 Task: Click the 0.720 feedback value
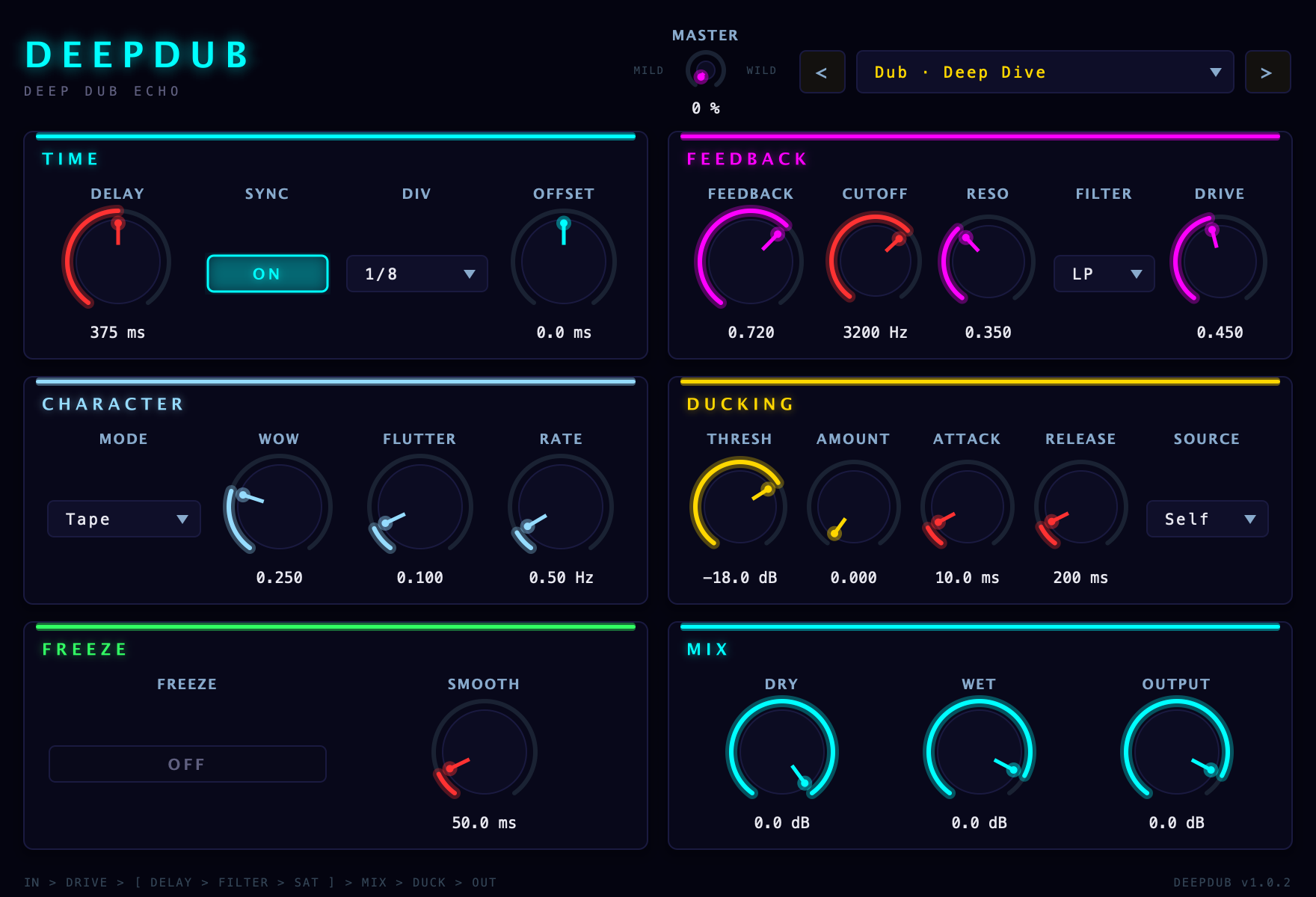coord(751,333)
